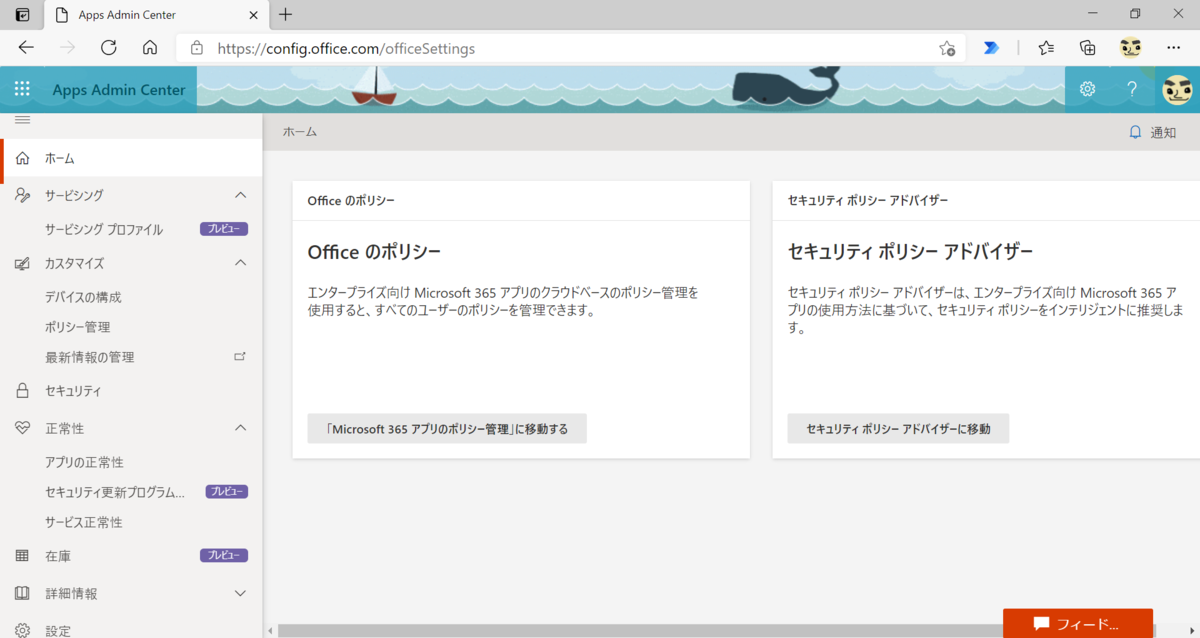The image size is (1200, 638).
Task: Click ホーム breadcrumb
Action: click(300, 132)
